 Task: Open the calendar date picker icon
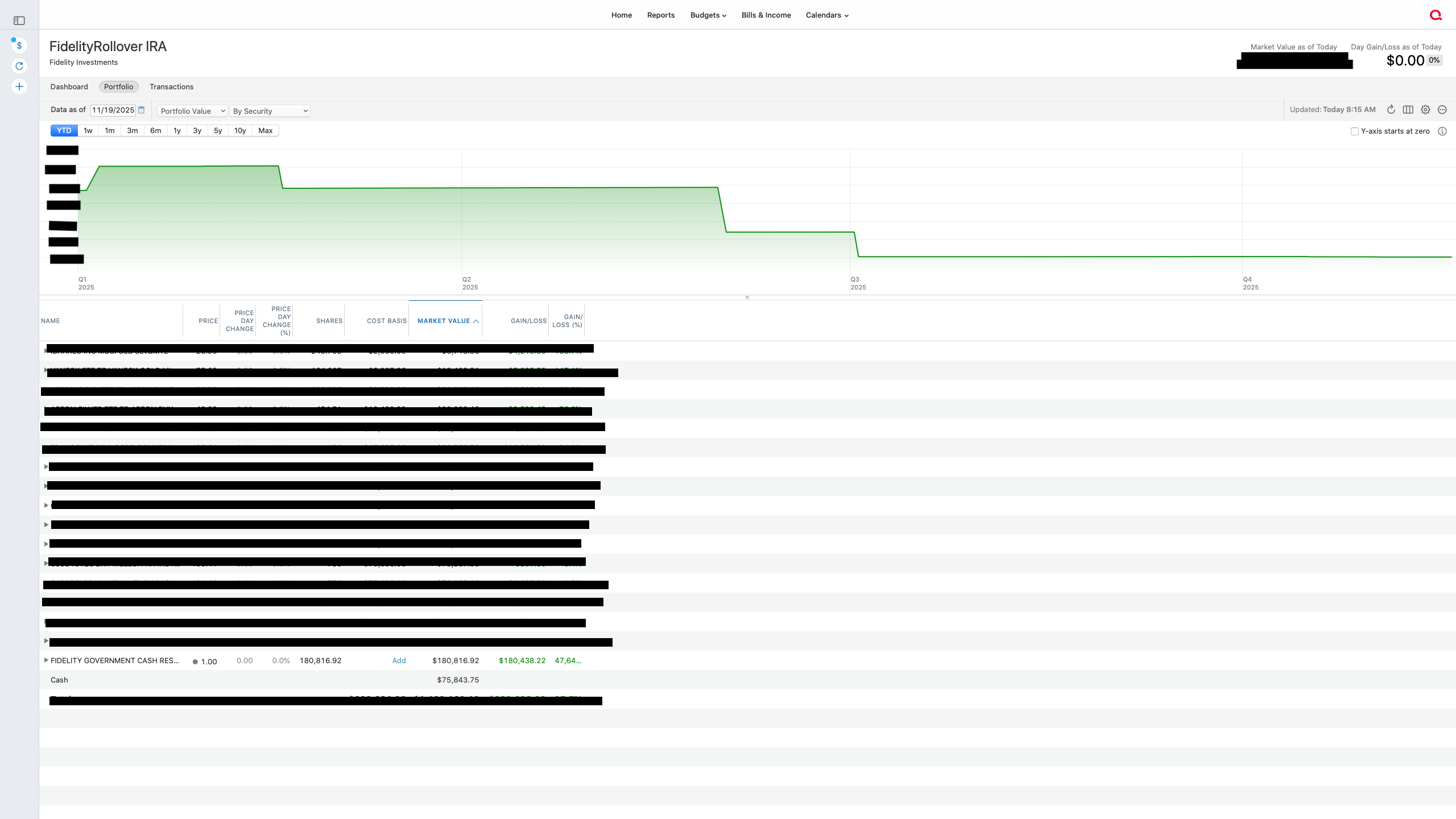[142, 110]
